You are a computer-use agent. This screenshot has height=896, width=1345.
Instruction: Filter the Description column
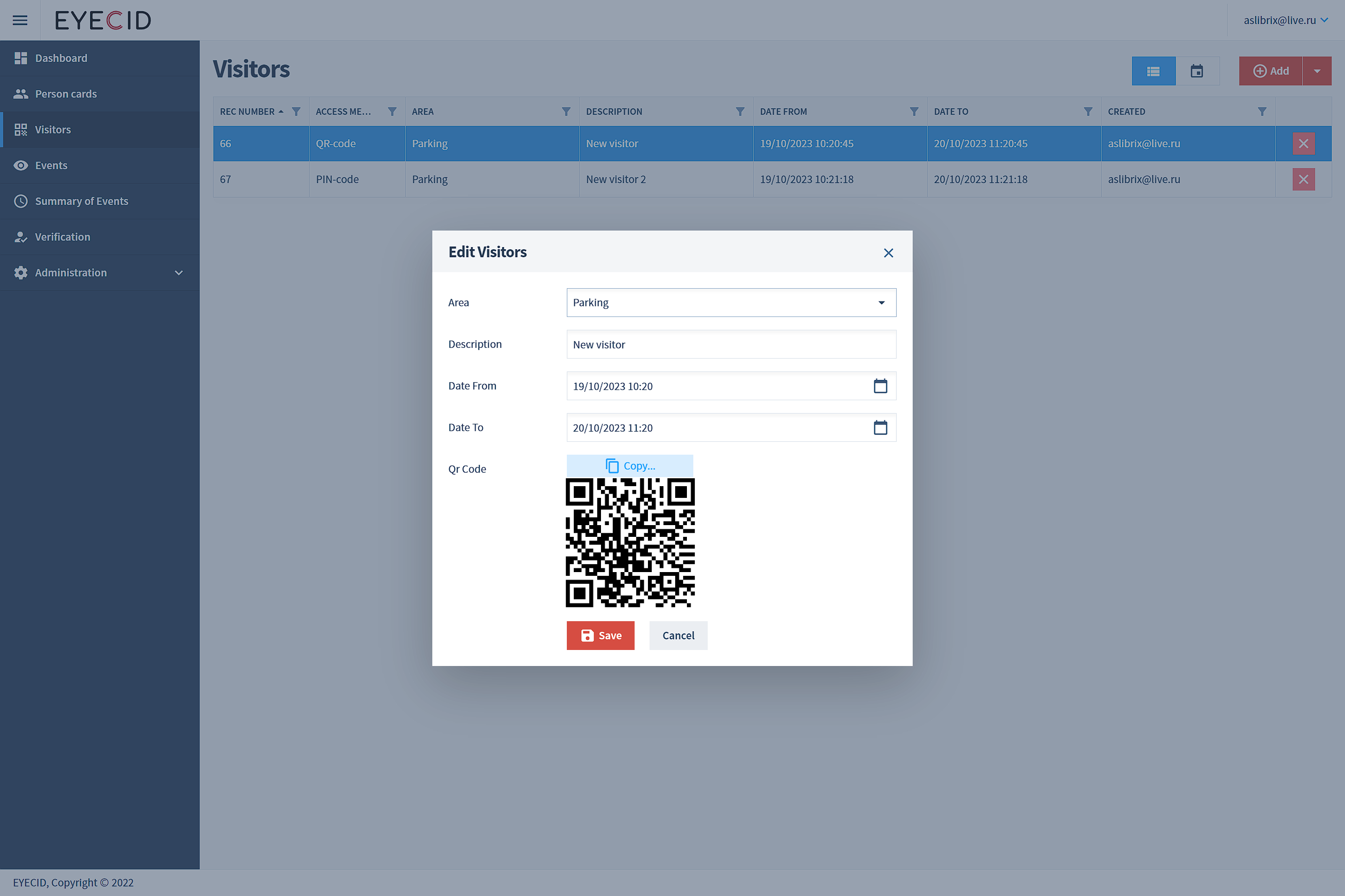point(740,112)
